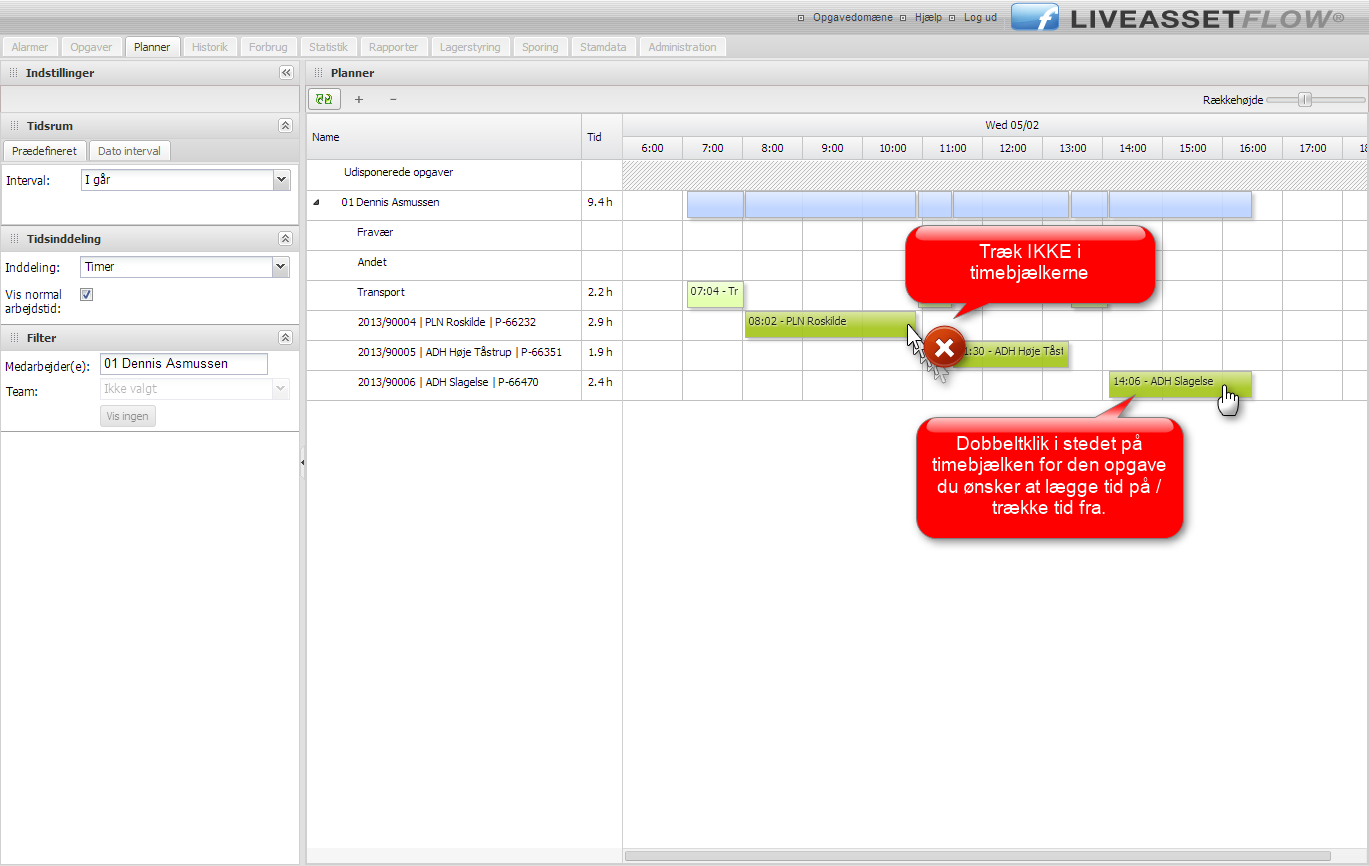Collapse the Tidsinddeling section

click(285, 239)
